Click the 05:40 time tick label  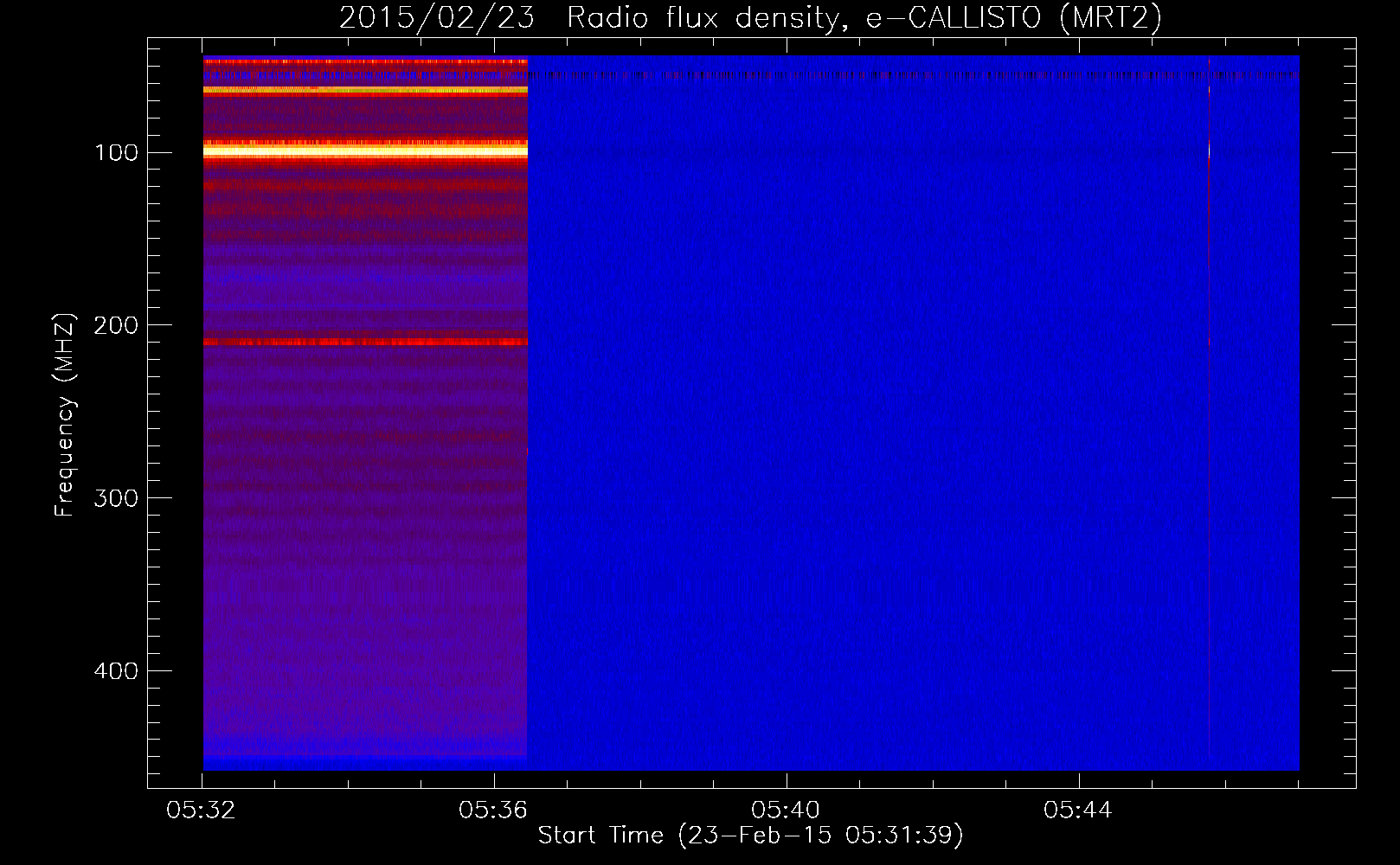coord(786,811)
